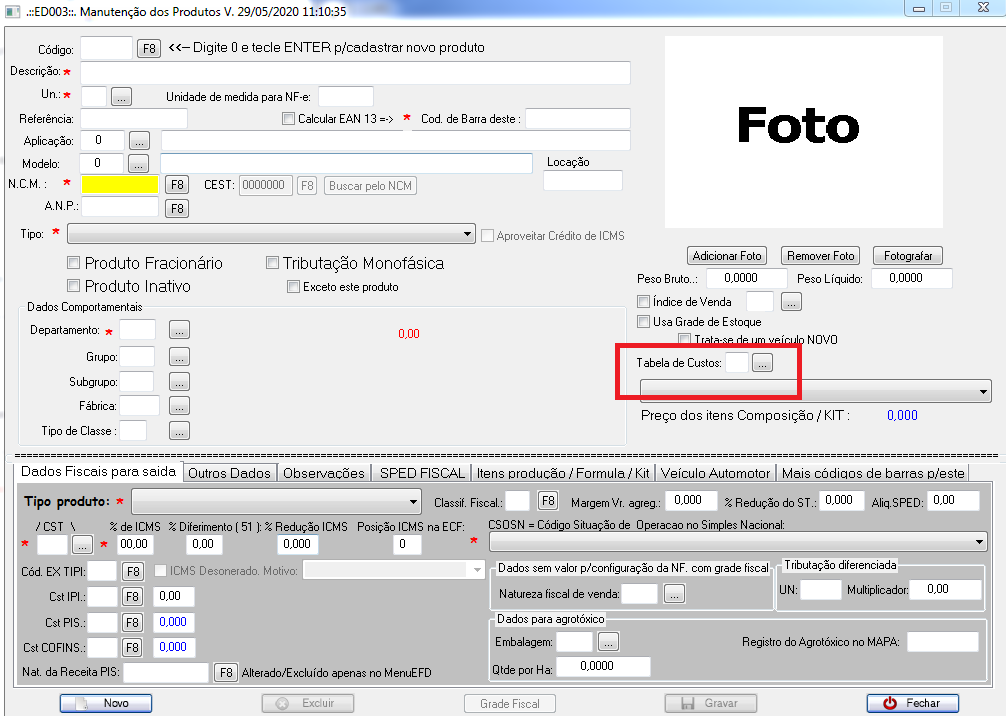Viewport: 1006px width, 716px height.
Task: Open the Tabela de Custos ellipsis lookup
Action: (762, 364)
